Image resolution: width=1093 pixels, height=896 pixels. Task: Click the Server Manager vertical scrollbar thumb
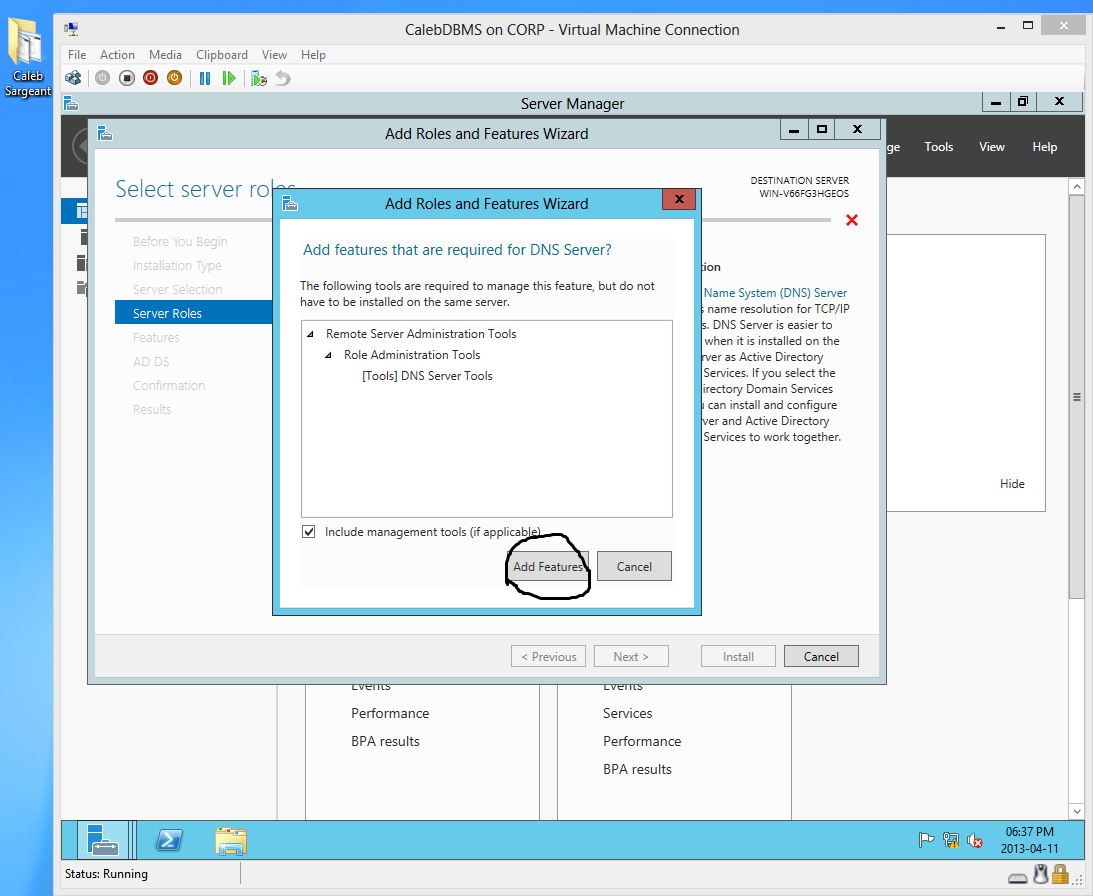coord(1076,397)
